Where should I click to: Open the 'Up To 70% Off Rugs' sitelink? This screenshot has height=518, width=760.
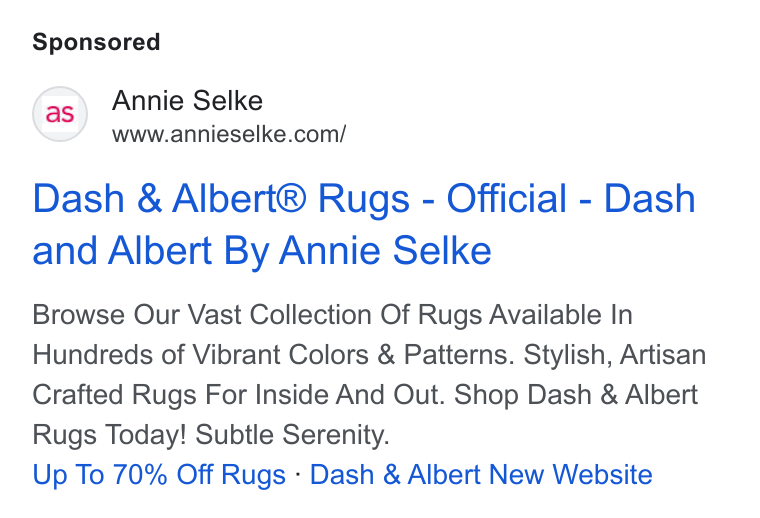point(159,474)
